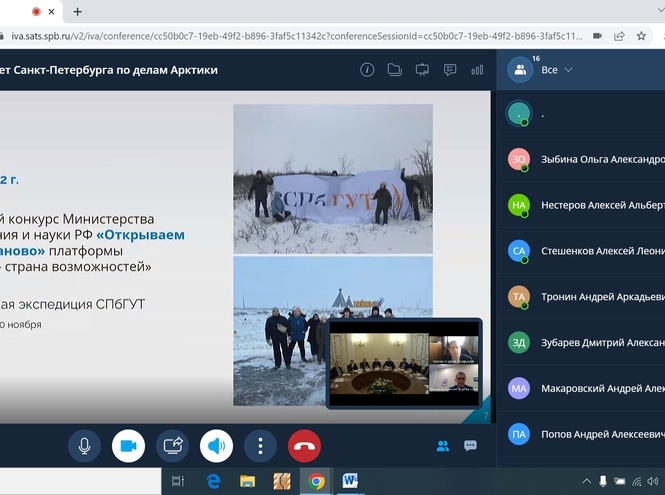665x495 pixels.
Task: Select participant Тронин Андрей Аркадьевич
Action: click(581, 296)
